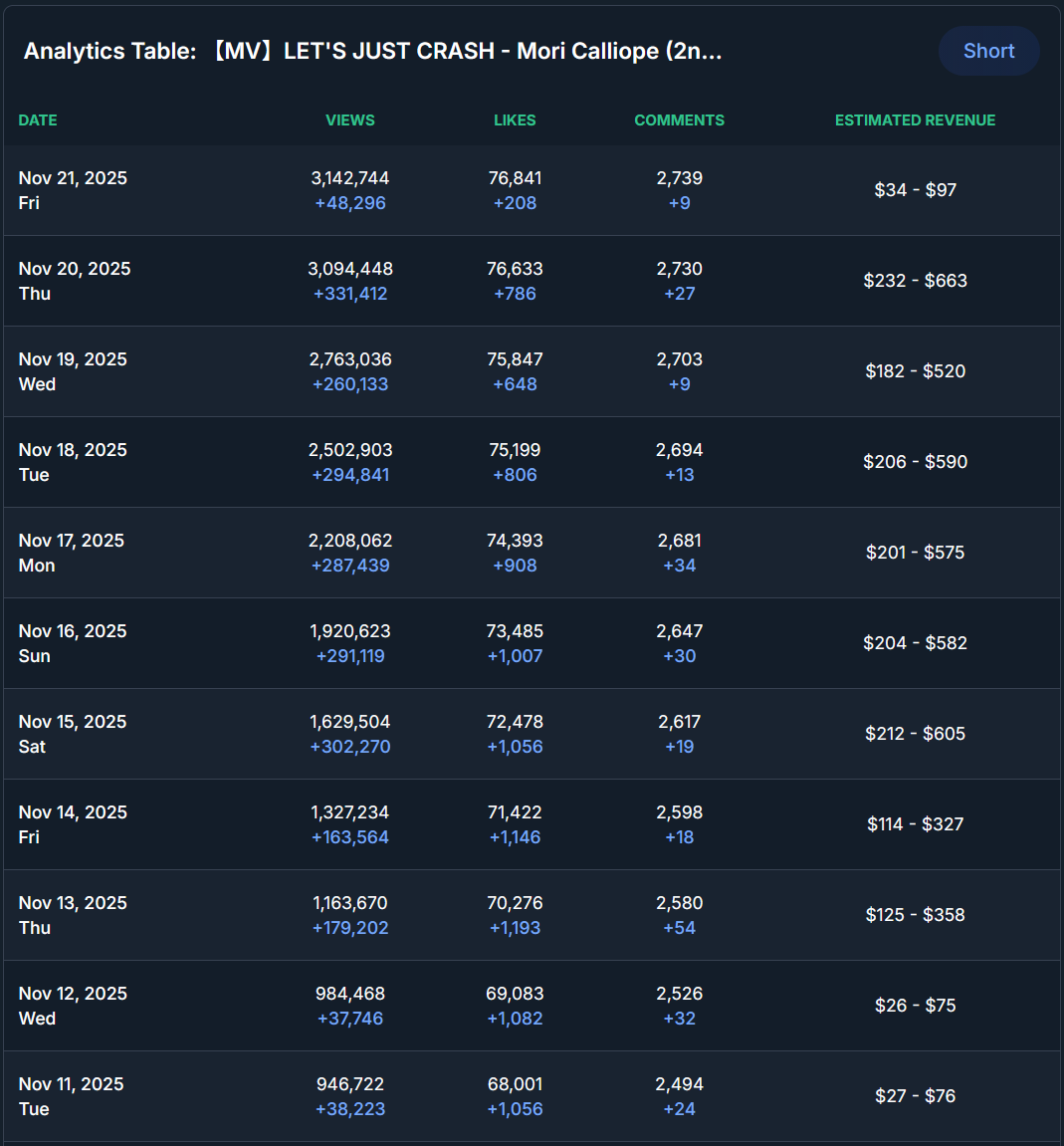Viewport: 1064px width, 1146px height.
Task: Click revenue estimate $232 - $663
Action: [x=915, y=281]
